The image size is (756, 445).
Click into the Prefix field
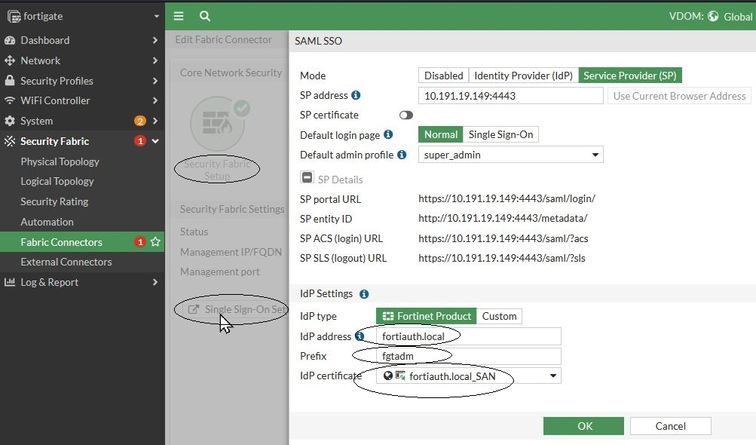click(x=469, y=356)
